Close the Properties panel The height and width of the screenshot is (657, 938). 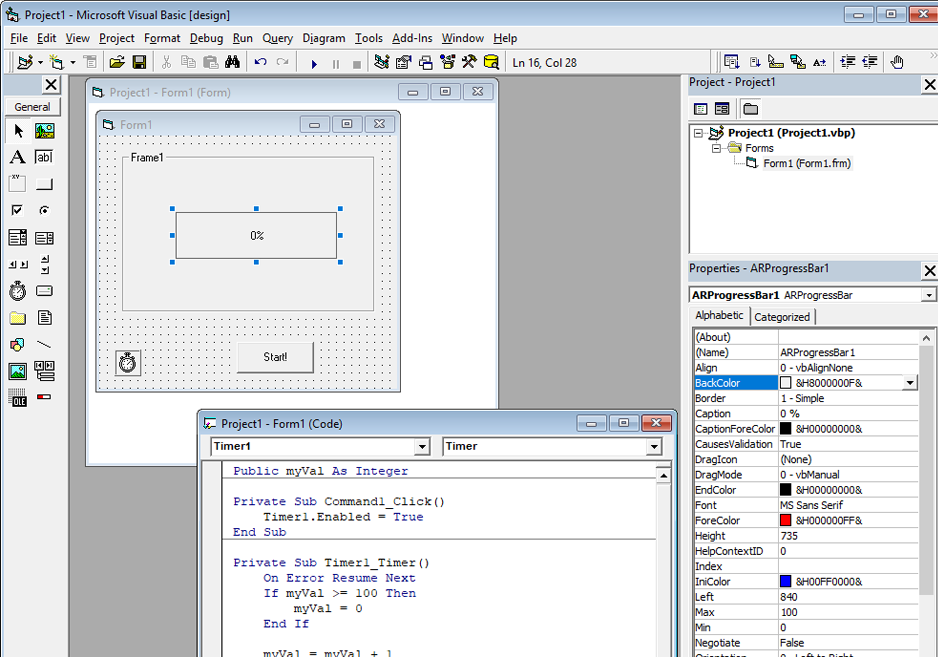tap(930, 271)
